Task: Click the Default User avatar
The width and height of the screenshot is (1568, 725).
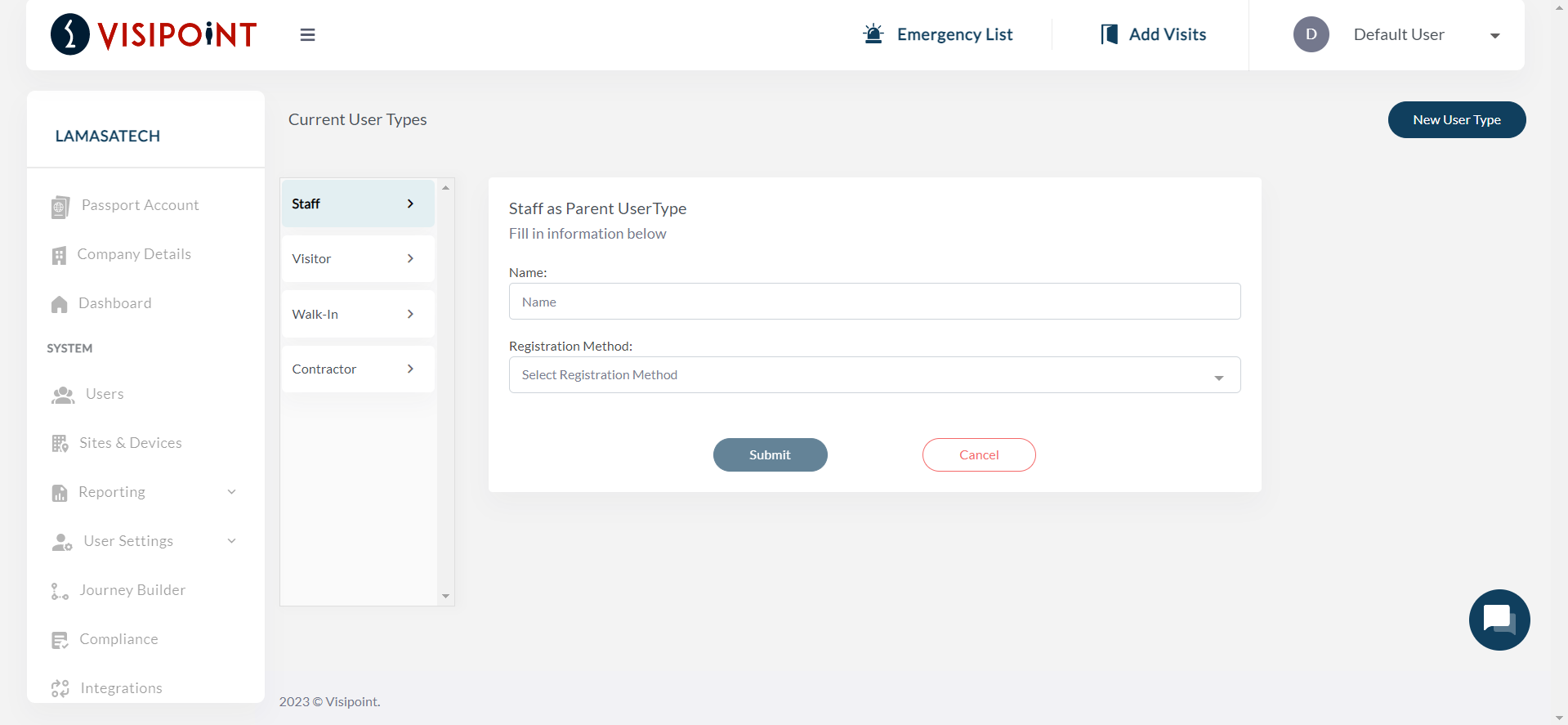Action: (1311, 34)
